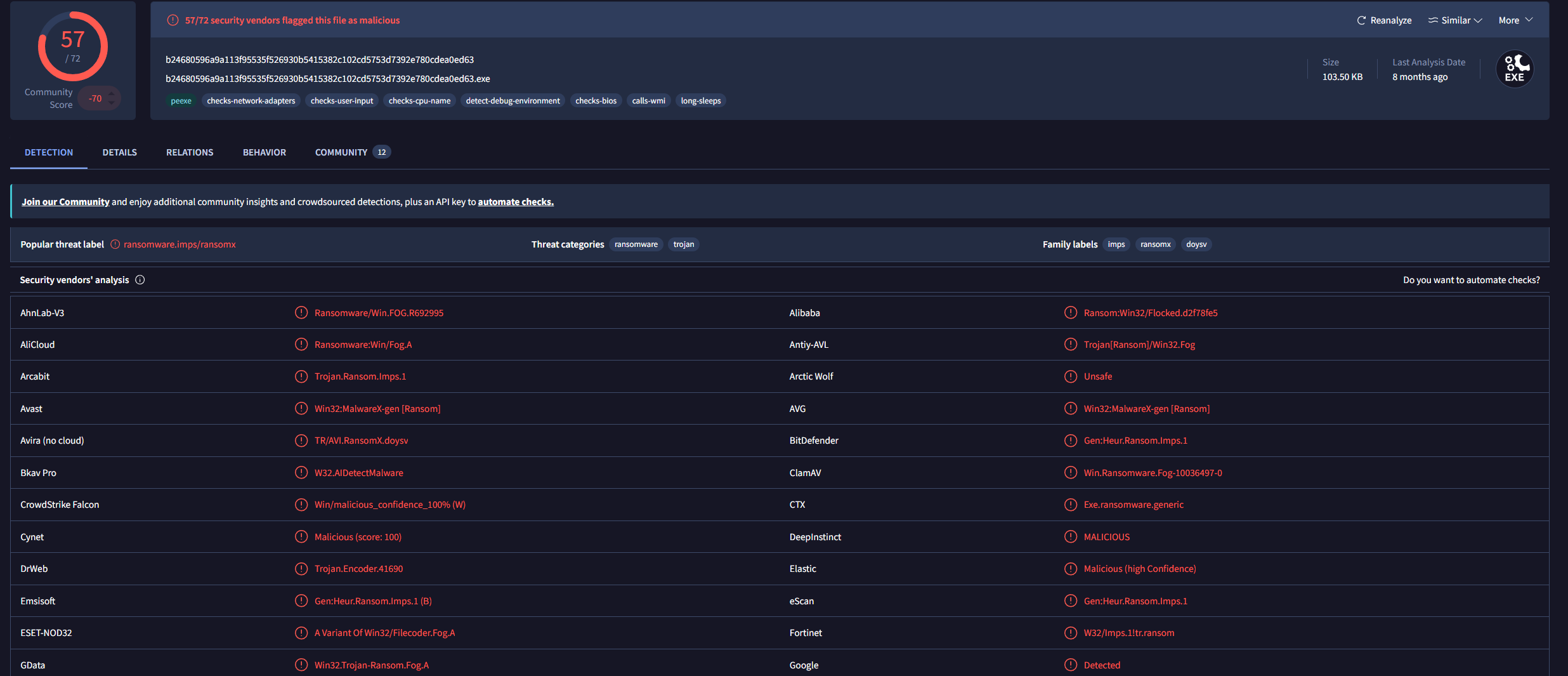Screen dimensions: 1568x676
Task: Click the alert icon in the Avast row
Action: 301,408
